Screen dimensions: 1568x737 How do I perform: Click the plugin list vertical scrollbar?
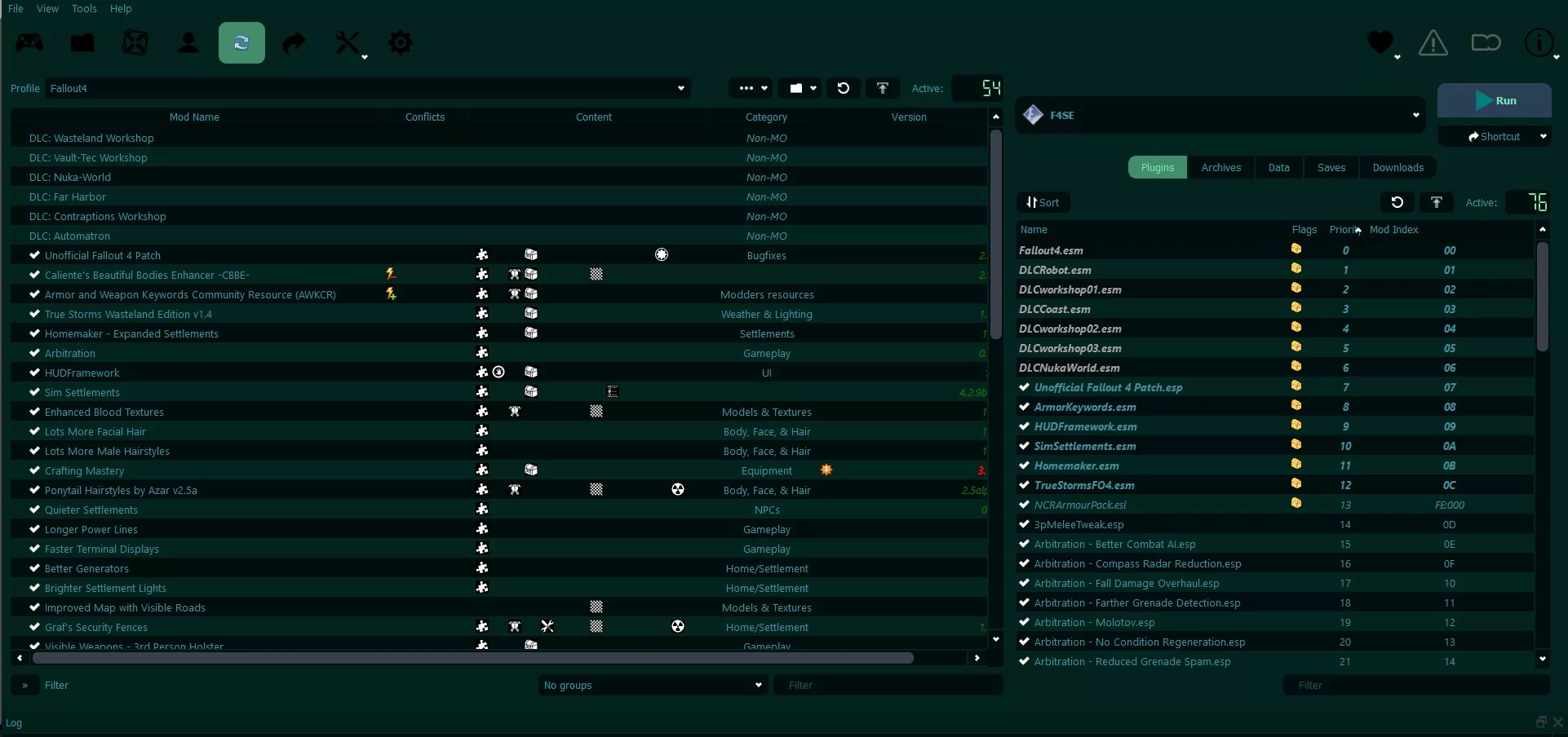(x=1542, y=297)
